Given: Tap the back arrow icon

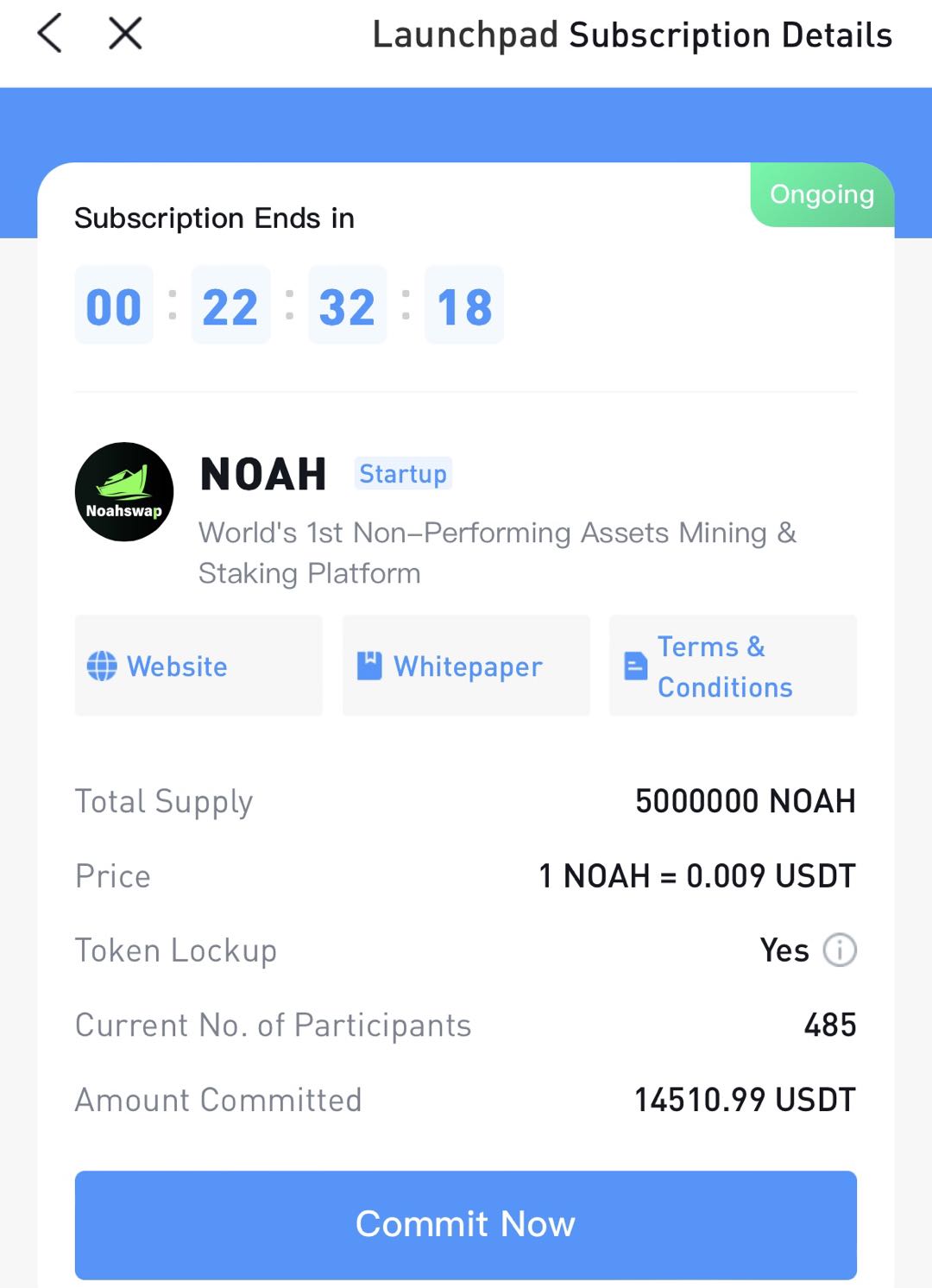Looking at the screenshot, I should coord(50,35).
